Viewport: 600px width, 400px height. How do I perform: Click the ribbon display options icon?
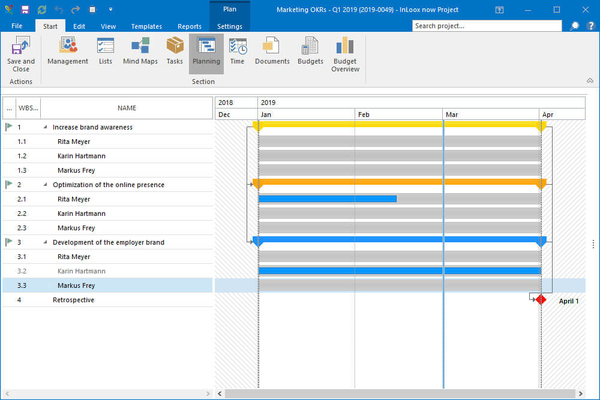[x=499, y=10]
